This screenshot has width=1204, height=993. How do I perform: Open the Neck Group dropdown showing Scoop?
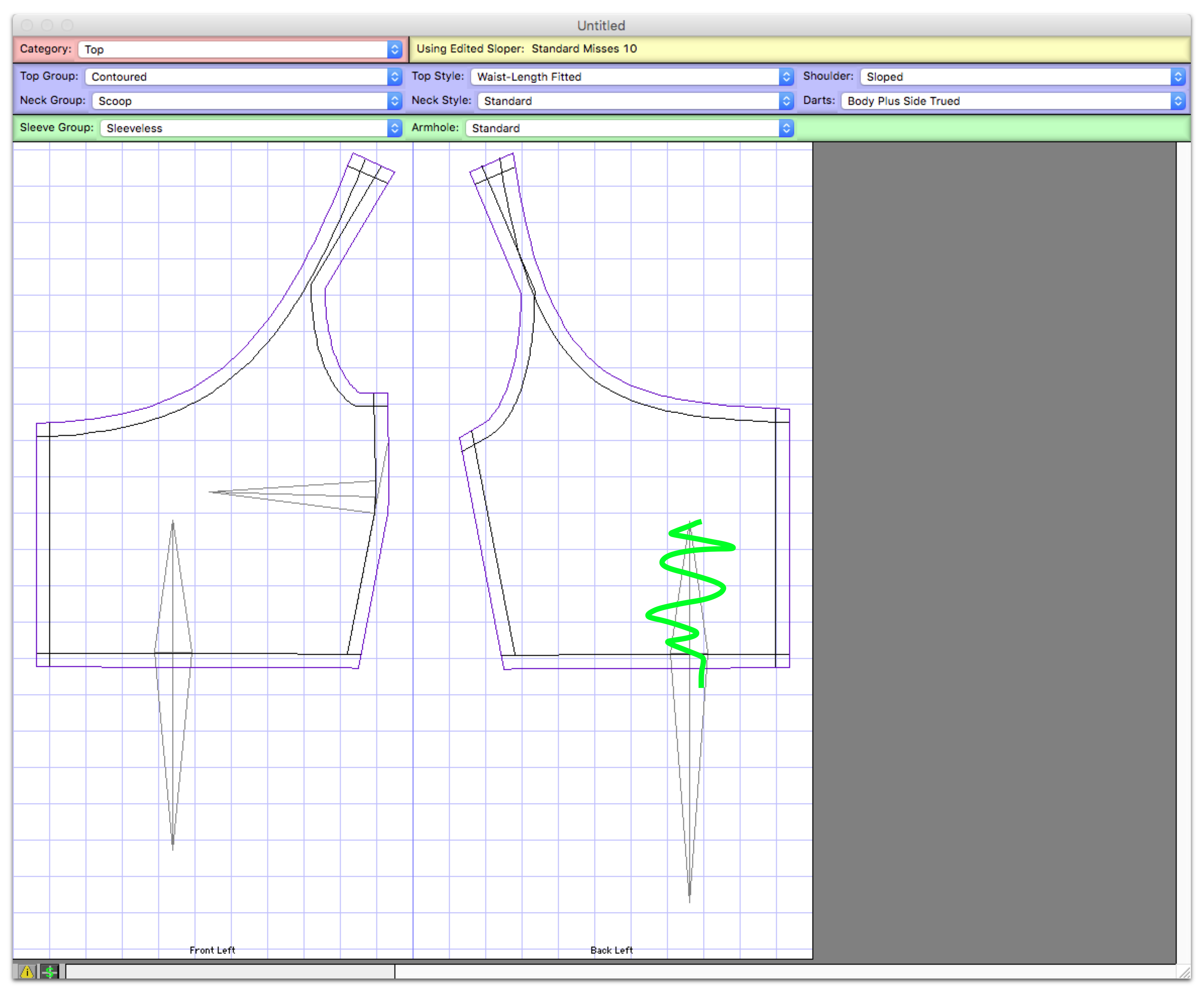[x=247, y=101]
